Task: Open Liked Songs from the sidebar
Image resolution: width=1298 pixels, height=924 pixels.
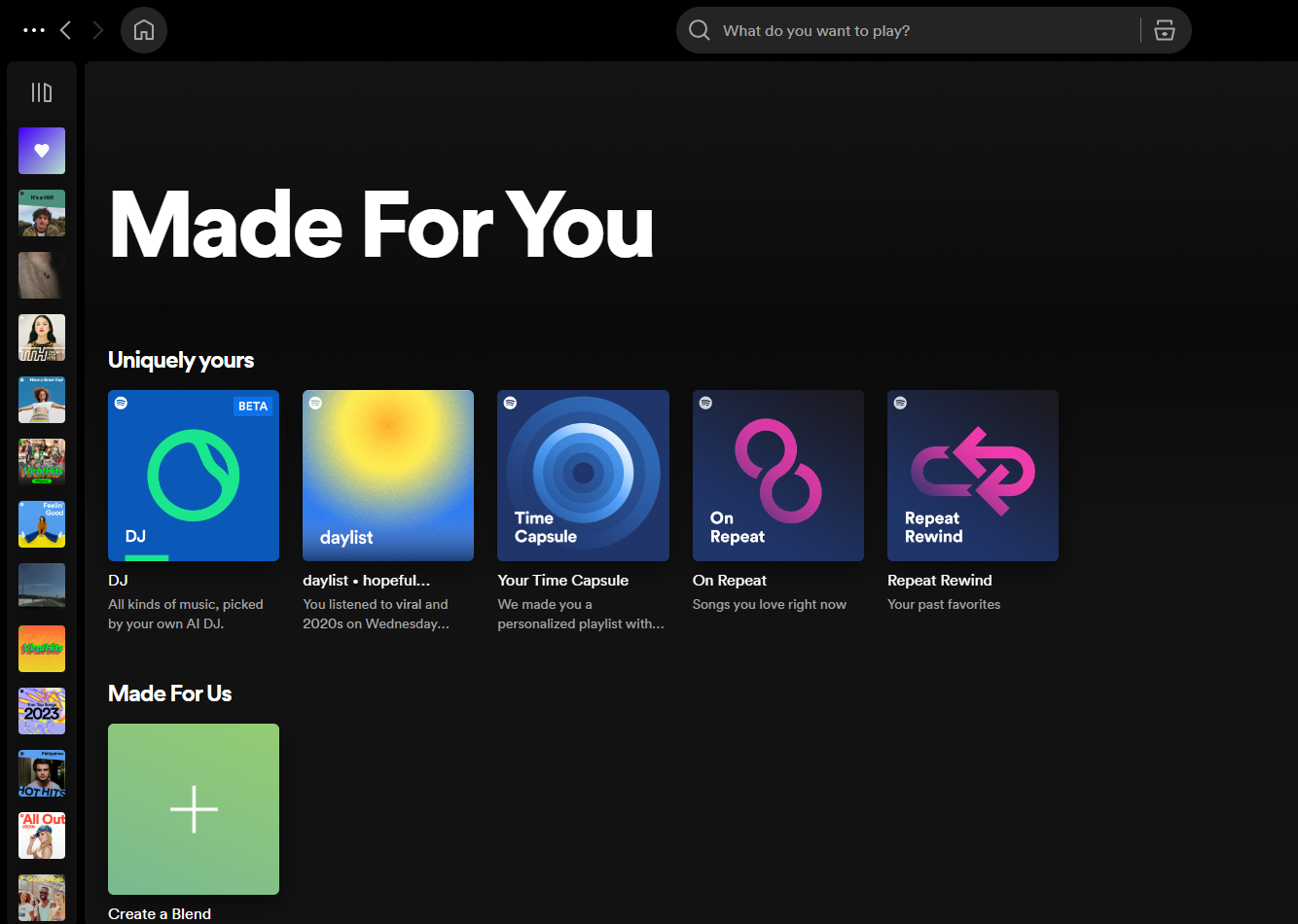Action: [41, 151]
